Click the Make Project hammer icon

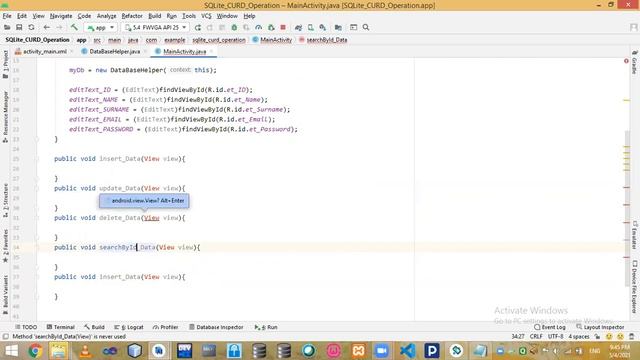click(74, 27)
